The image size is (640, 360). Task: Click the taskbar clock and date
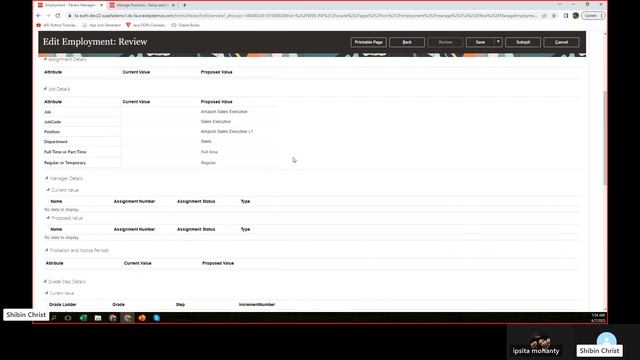(x=598, y=318)
